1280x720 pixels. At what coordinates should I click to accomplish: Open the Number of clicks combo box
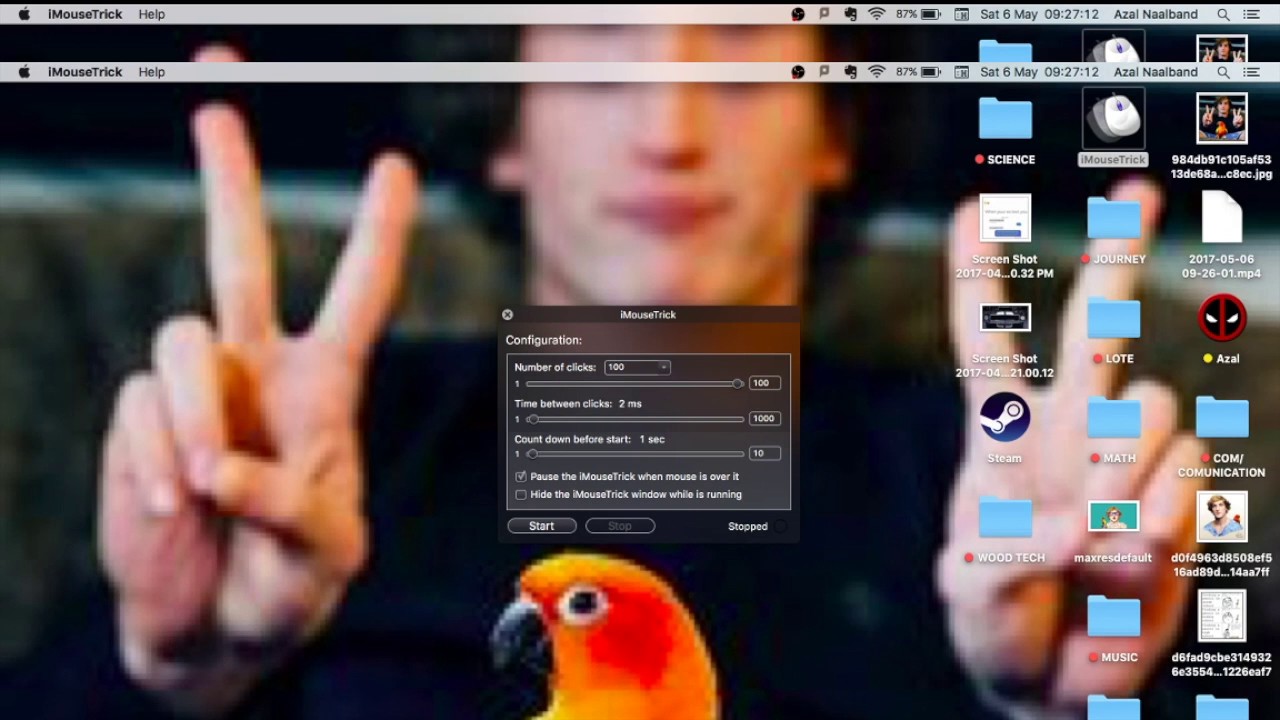(x=637, y=367)
